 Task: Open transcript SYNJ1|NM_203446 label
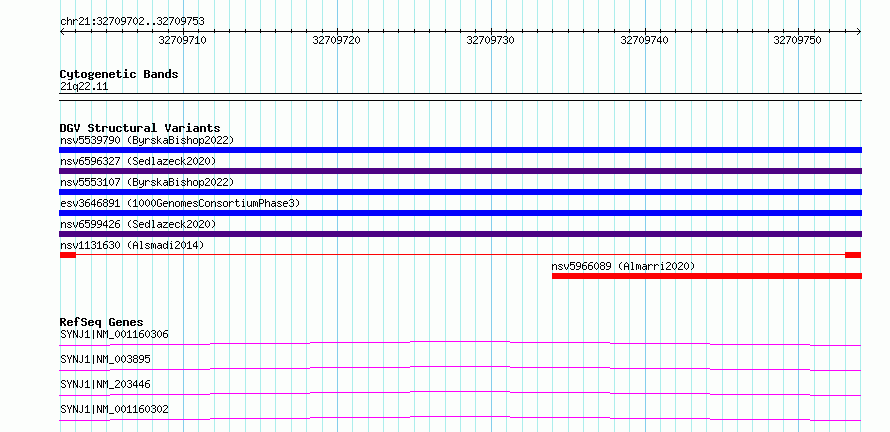pyautogui.click(x=106, y=384)
